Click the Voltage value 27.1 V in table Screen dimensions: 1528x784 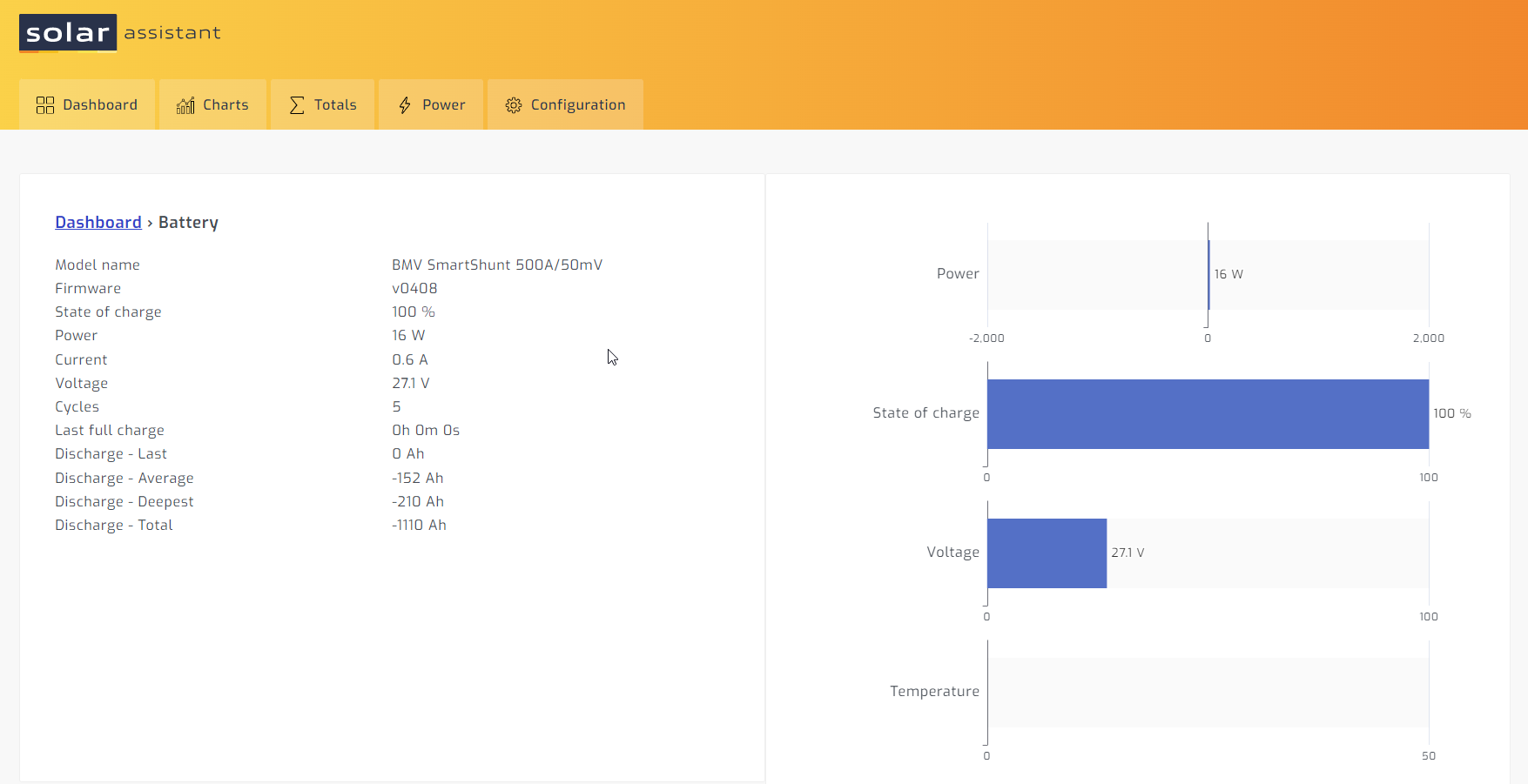[411, 383]
